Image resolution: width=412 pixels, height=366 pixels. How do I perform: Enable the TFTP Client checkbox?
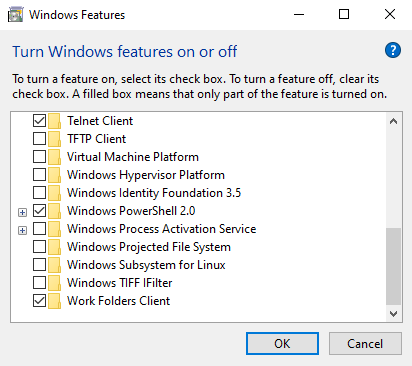point(39,139)
